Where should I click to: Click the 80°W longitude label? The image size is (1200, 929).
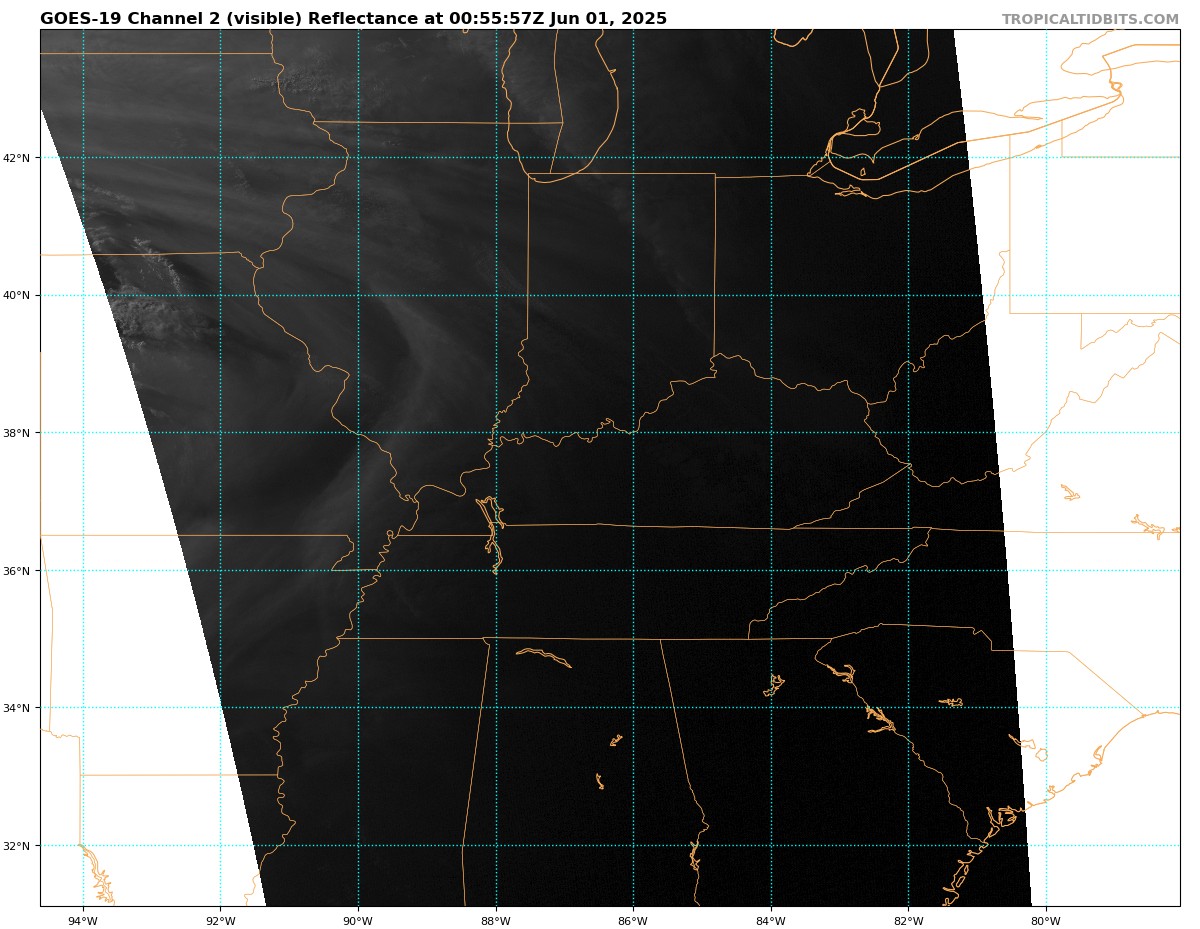1046,920
